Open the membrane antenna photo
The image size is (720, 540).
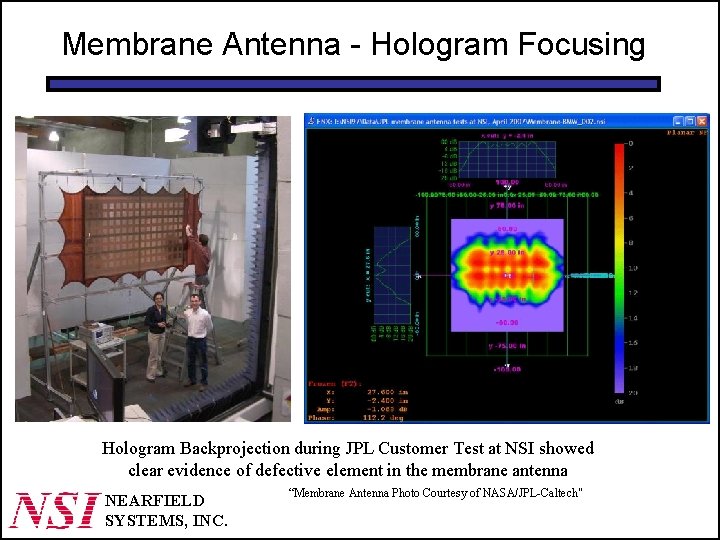click(x=153, y=269)
